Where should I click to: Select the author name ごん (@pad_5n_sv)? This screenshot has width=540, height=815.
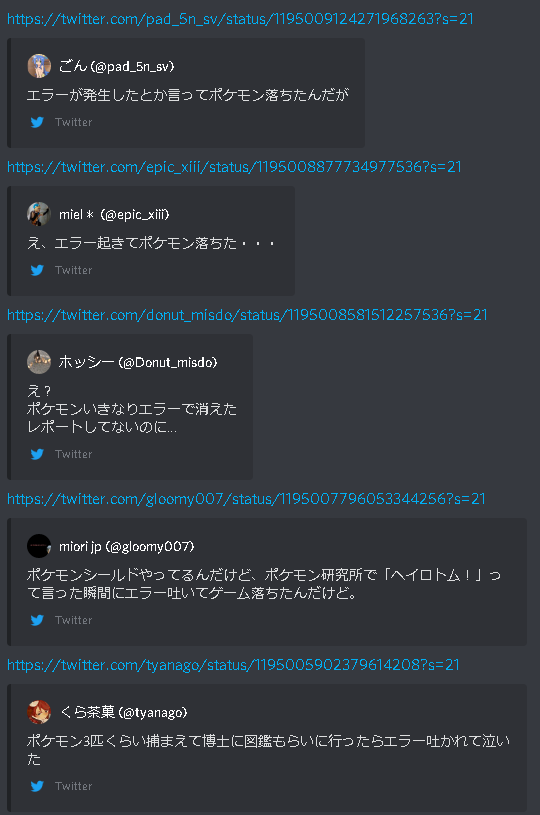[x=116, y=67]
